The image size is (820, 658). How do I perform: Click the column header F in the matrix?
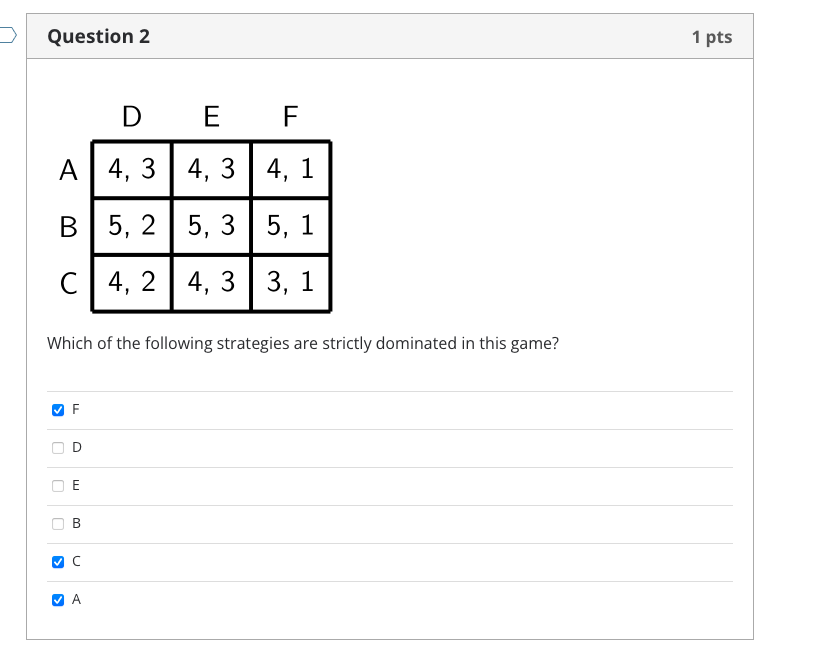coord(290,117)
